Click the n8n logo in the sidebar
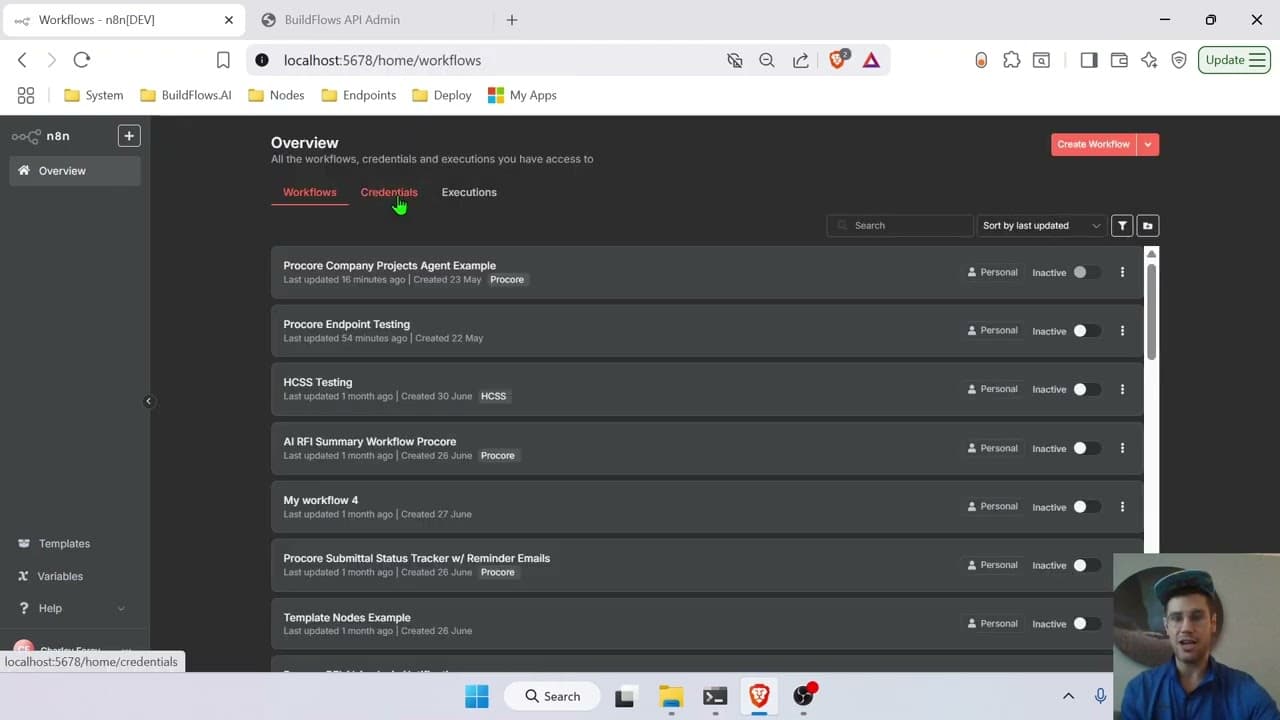 point(40,136)
